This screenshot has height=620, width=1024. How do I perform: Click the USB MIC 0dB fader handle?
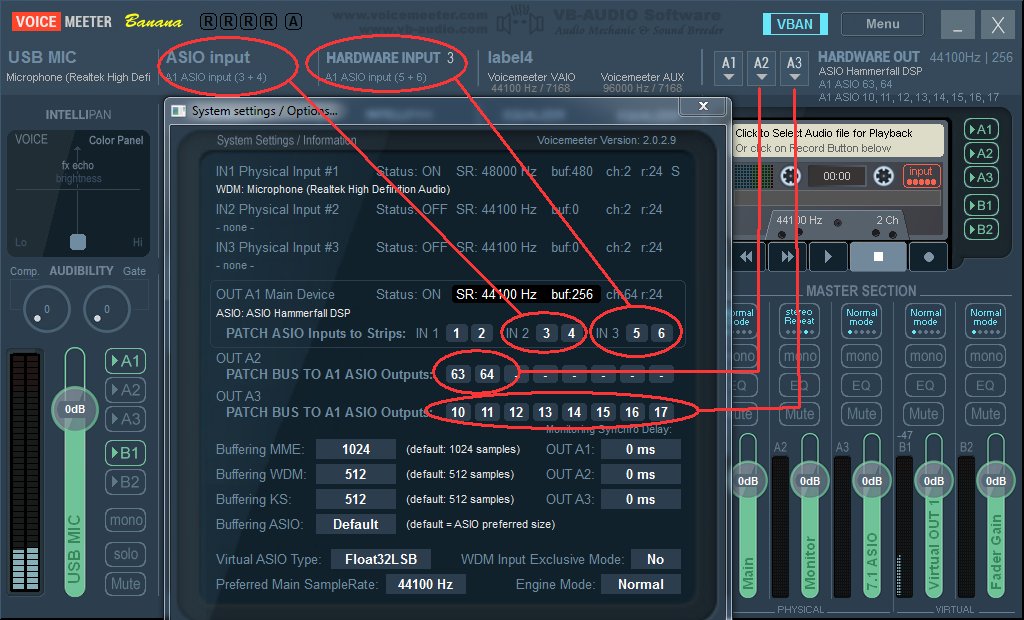click(75, 409)
